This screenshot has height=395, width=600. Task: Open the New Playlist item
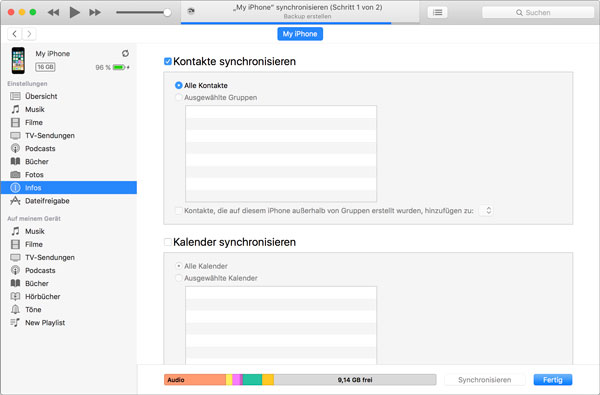tap(68, 323)
